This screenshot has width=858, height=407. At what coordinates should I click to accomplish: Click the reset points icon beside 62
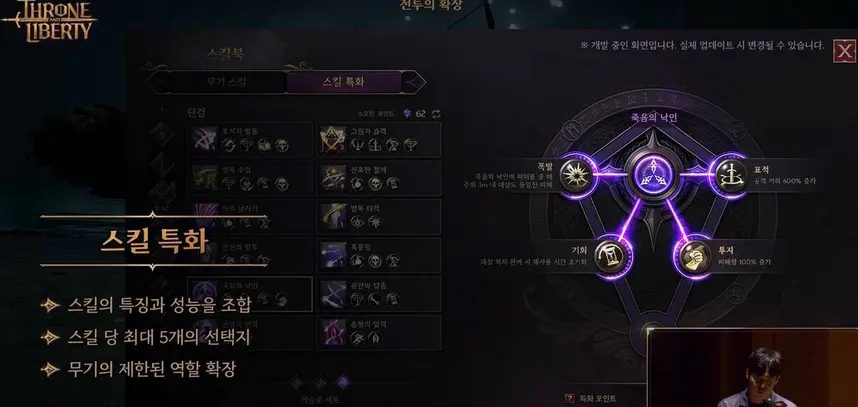pos(436,113)
